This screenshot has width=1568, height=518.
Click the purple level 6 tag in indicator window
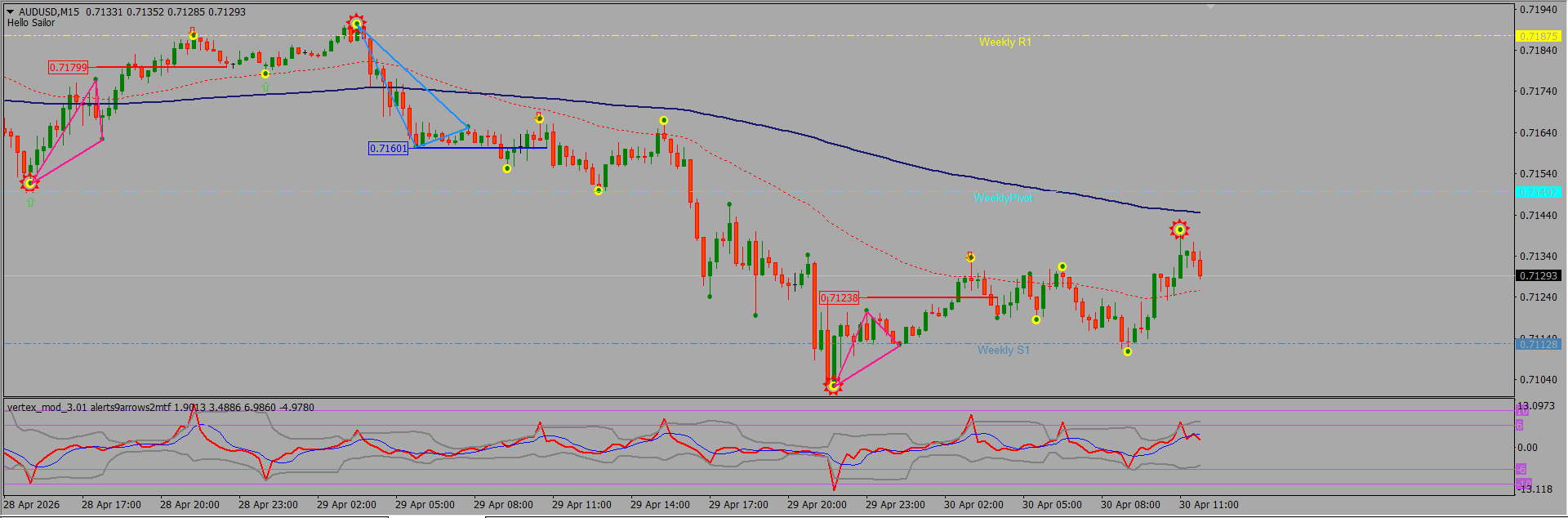pyautogui.click(x=1521, y=425)
